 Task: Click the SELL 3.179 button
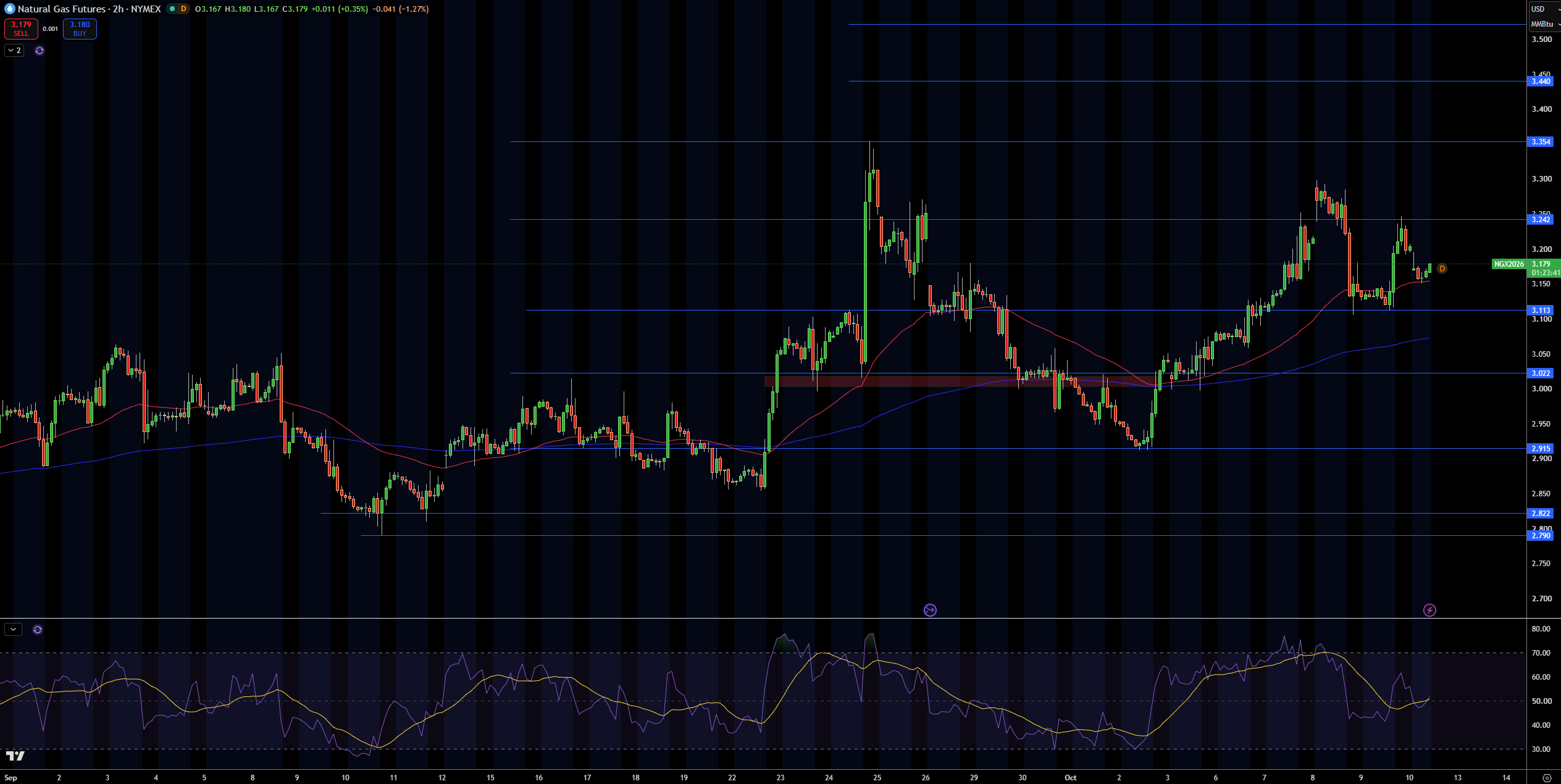tap(21, 29)
